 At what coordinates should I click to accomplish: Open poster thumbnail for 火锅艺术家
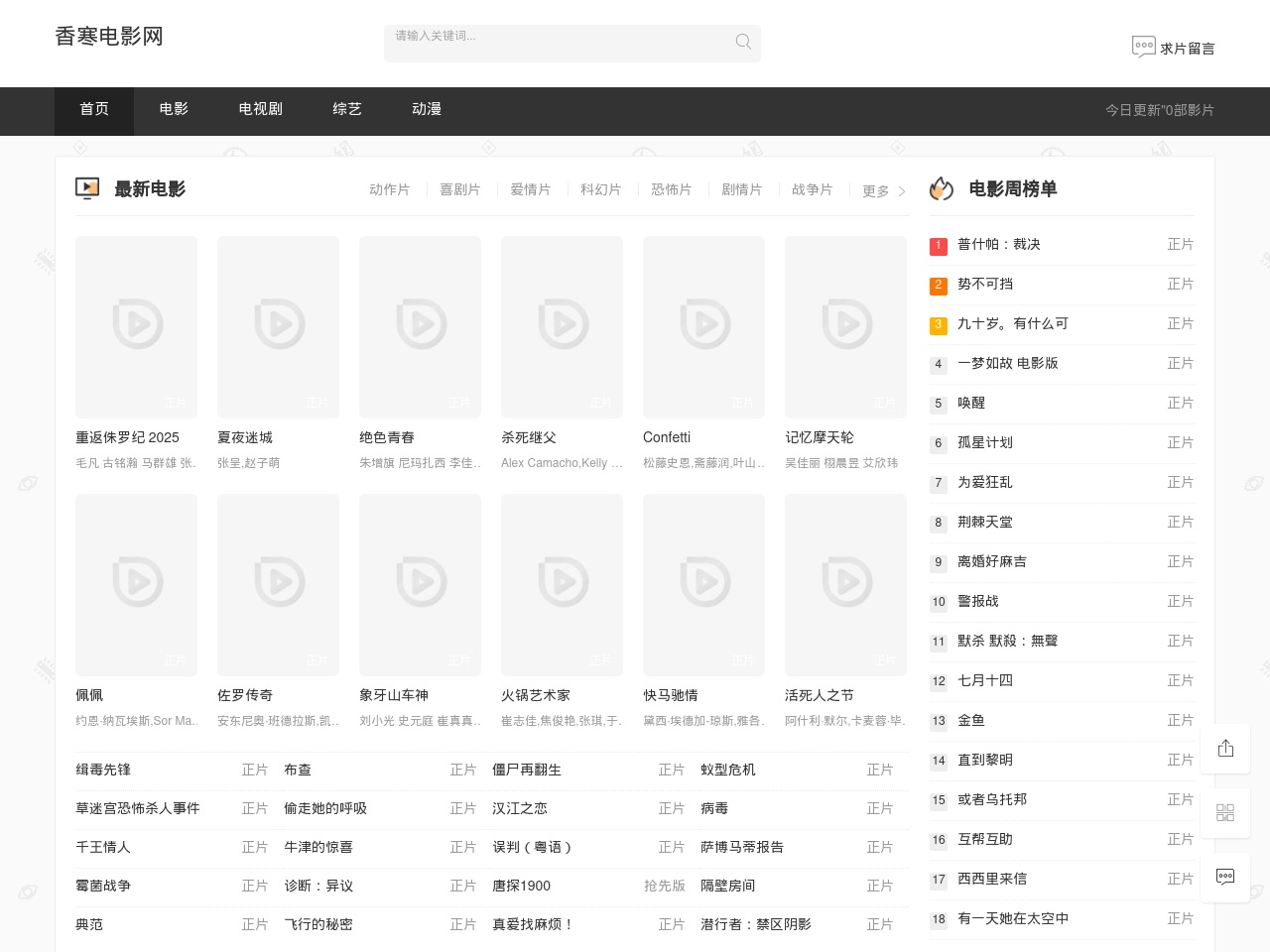pos(562,585)
